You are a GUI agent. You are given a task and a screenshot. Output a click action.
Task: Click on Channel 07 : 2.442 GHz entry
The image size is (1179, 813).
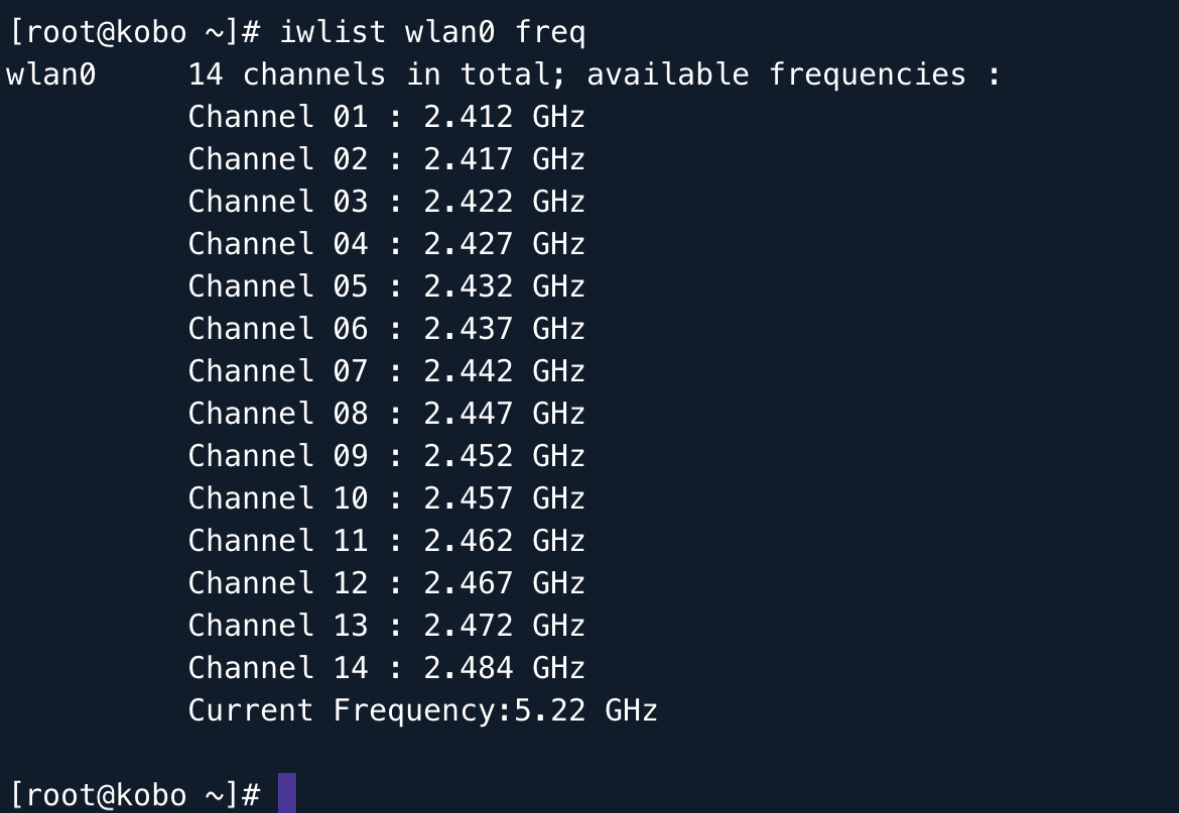[386, 371]
